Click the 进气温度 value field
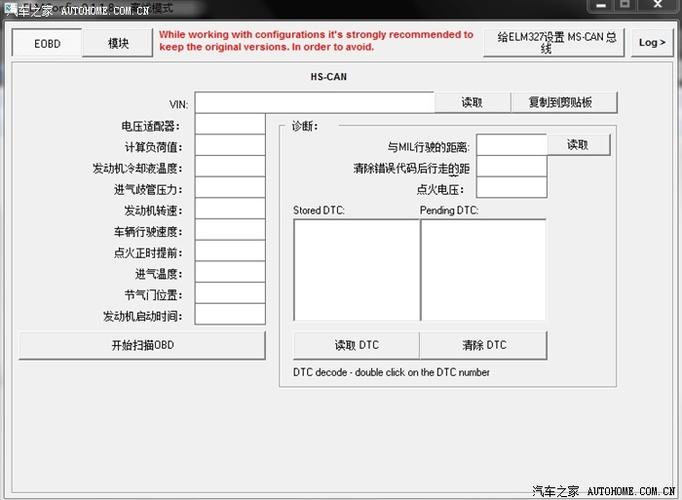682x500 pixels. 230,272
